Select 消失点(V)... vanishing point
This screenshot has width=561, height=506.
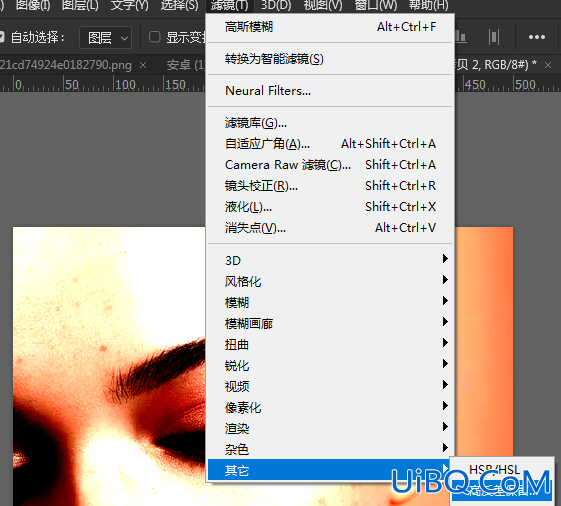pyautogui.click(x=330, y=228)
